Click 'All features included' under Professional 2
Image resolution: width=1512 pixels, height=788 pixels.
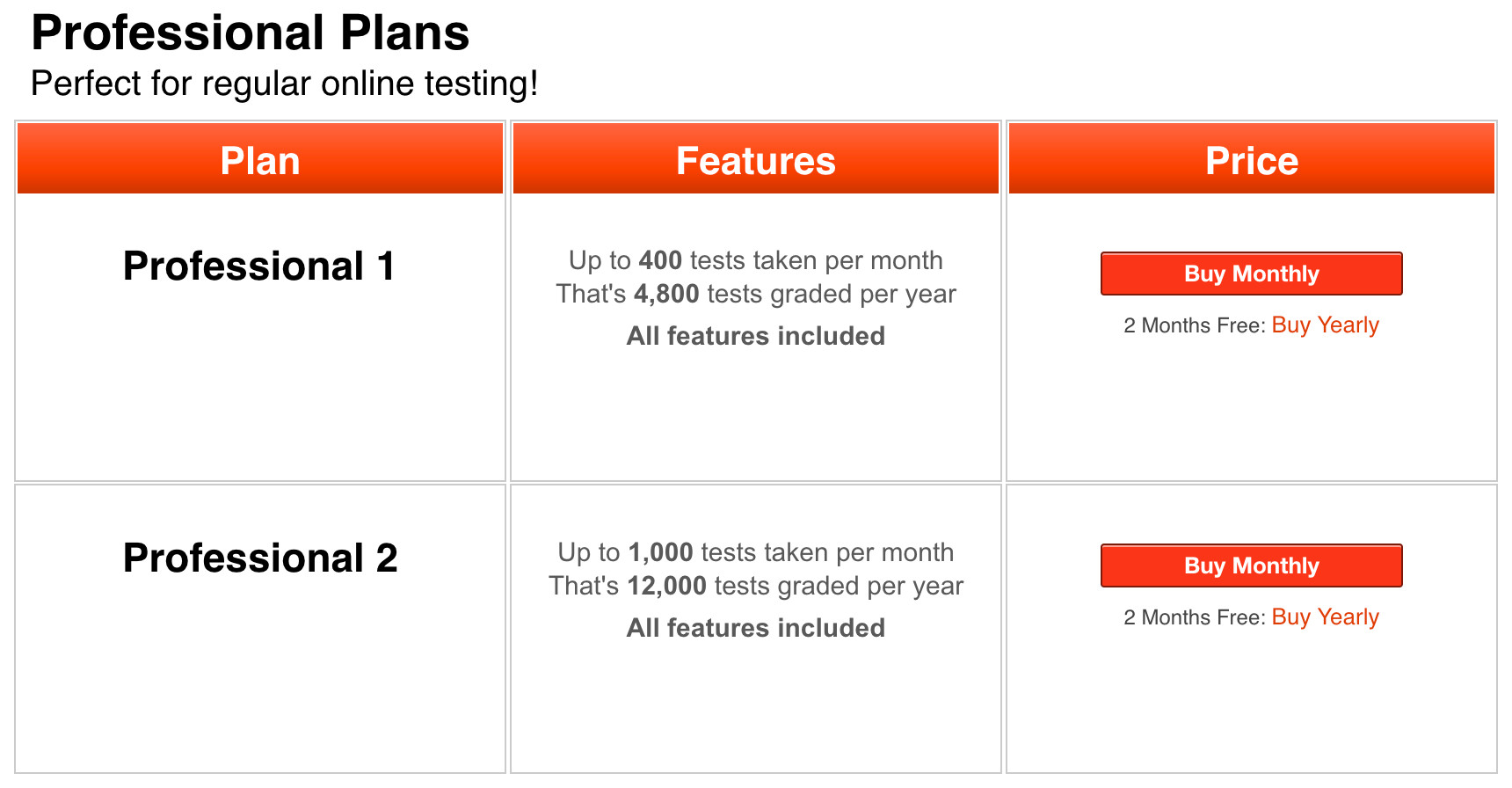click(755, 628)
